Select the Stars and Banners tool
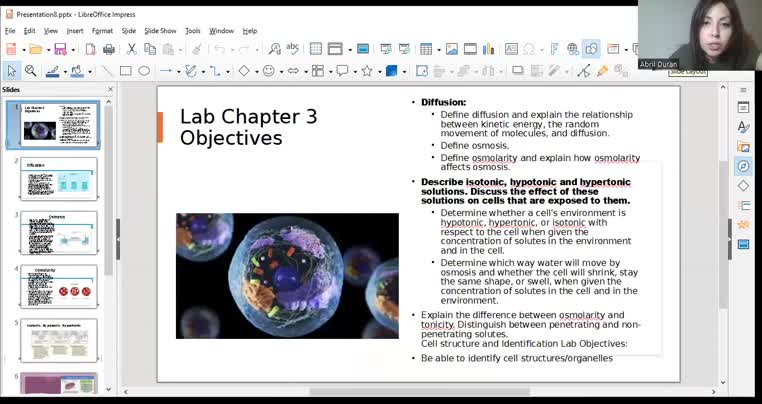Image resolution: width=762 pixels, height=404 pixels. pyautogui.click(x=367, y=71)
